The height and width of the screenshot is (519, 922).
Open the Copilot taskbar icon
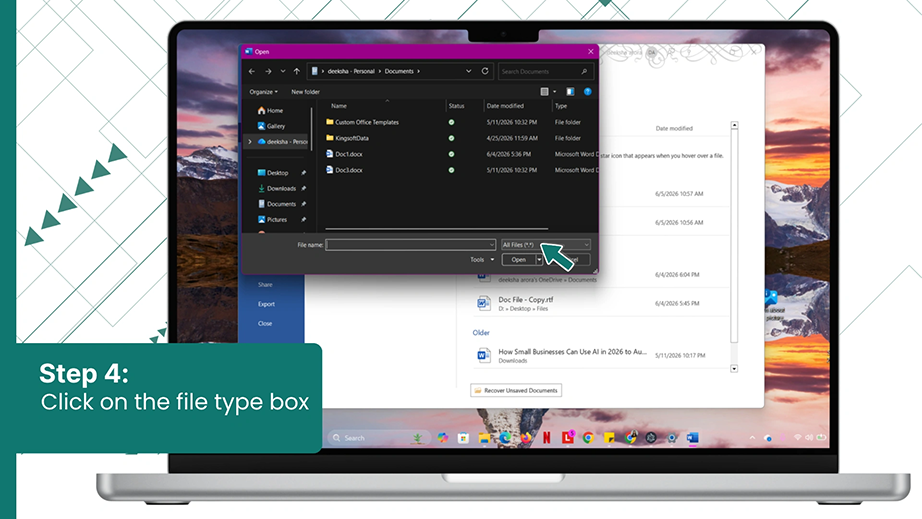coord(443,438)
